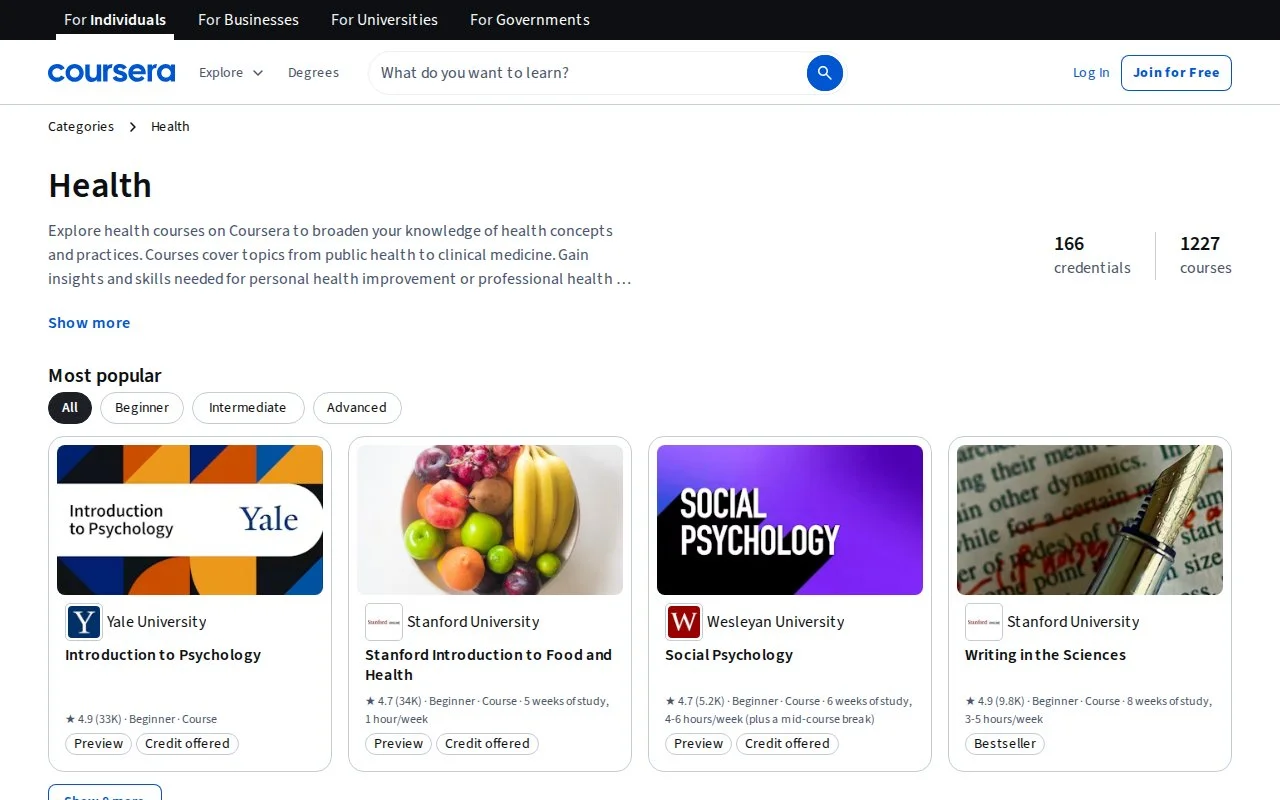Screen dimensions: 1280x800
Task: Switch to the For Universities tab
Action: 384,20
